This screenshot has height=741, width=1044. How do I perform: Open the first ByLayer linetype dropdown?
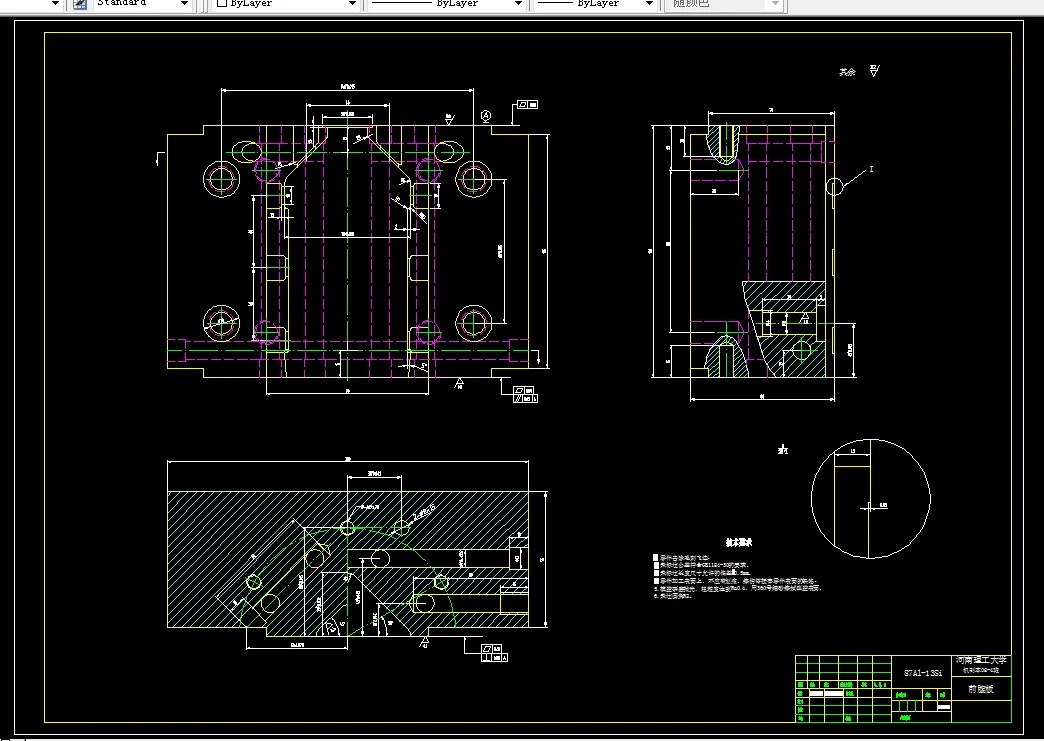(518, 4)
